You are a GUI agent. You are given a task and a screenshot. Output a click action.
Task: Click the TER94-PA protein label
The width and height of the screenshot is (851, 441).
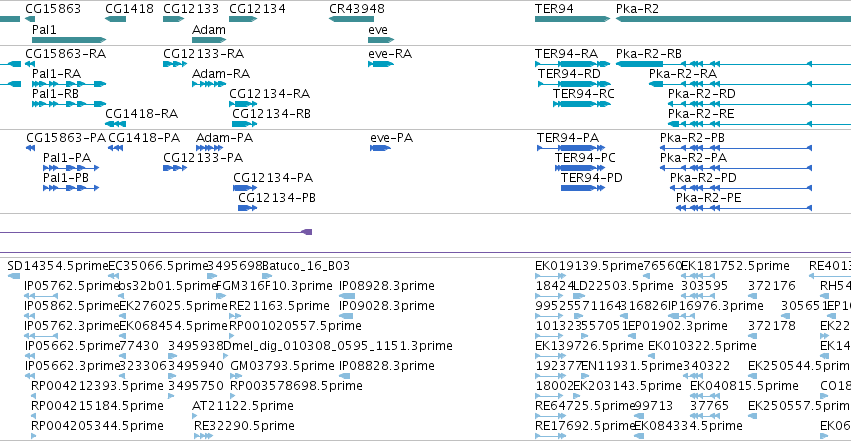[x=568, y=138]
